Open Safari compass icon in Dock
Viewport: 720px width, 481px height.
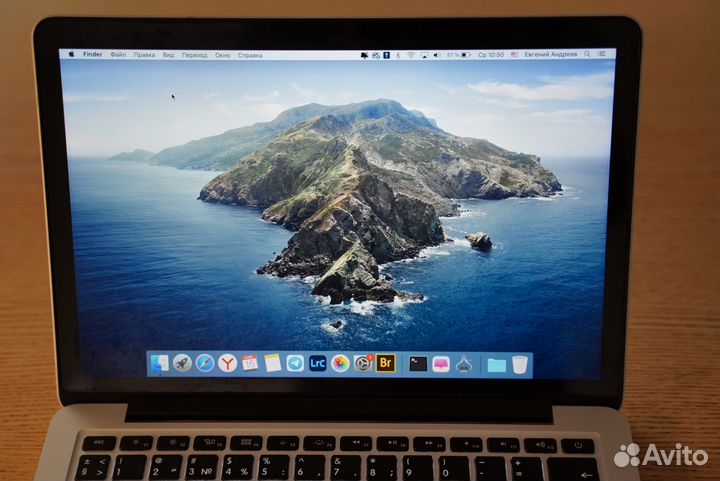pyautogui.click(x=205, y=364)
